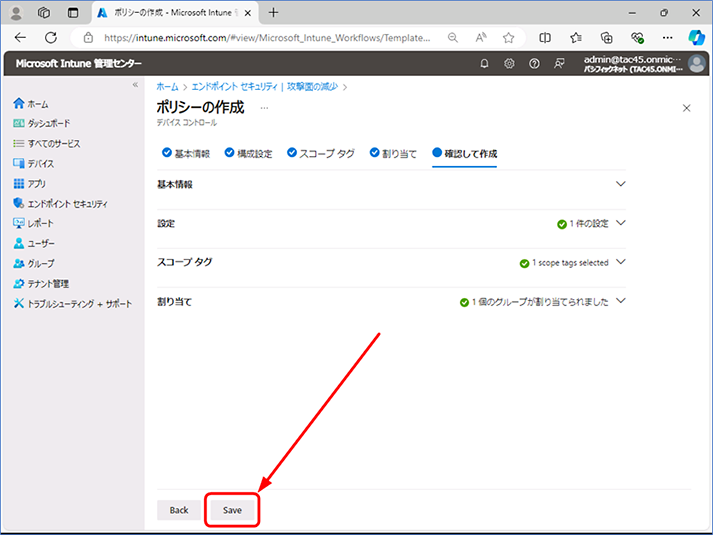Click the site lock icon in address bar

pos(88,38)
